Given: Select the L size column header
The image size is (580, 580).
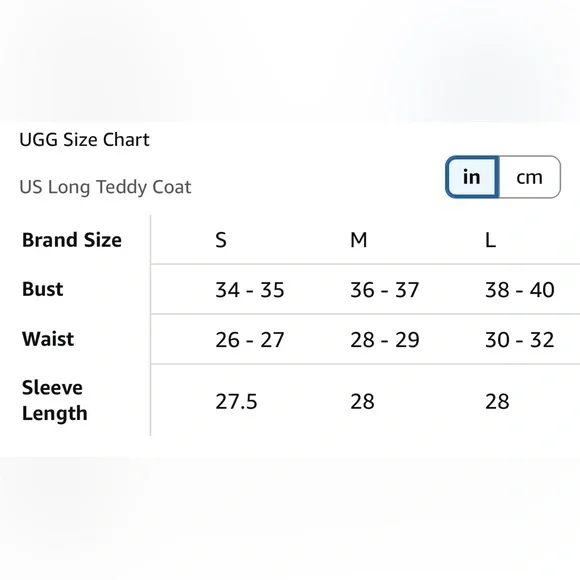Looking at the screenshot, I should [490, 240].
